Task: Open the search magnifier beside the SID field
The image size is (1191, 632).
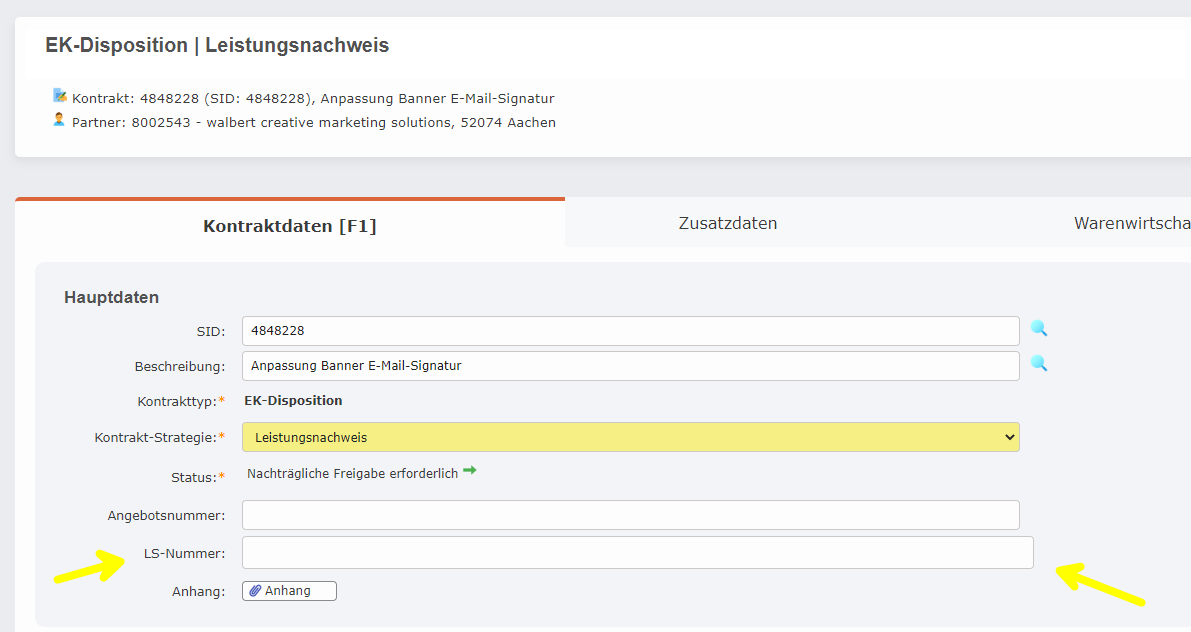Action: 1039,328
